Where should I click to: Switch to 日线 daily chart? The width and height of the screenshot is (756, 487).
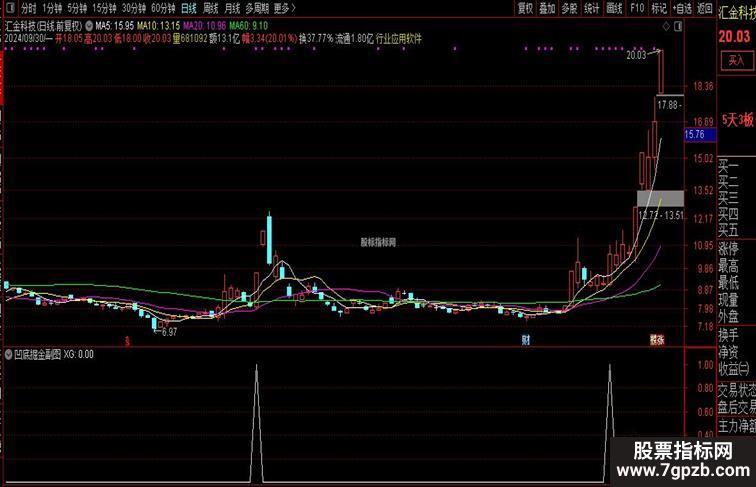coord(189,8)
